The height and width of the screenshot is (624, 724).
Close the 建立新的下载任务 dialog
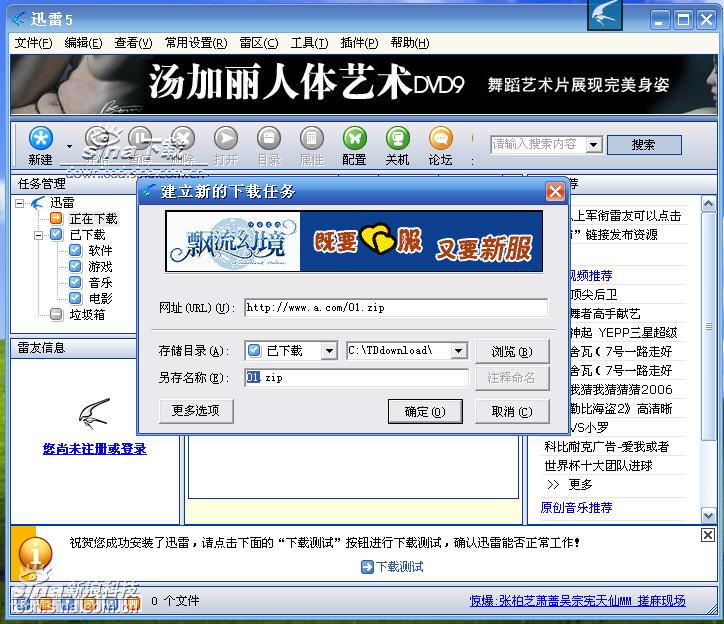(x=555, y=191)
